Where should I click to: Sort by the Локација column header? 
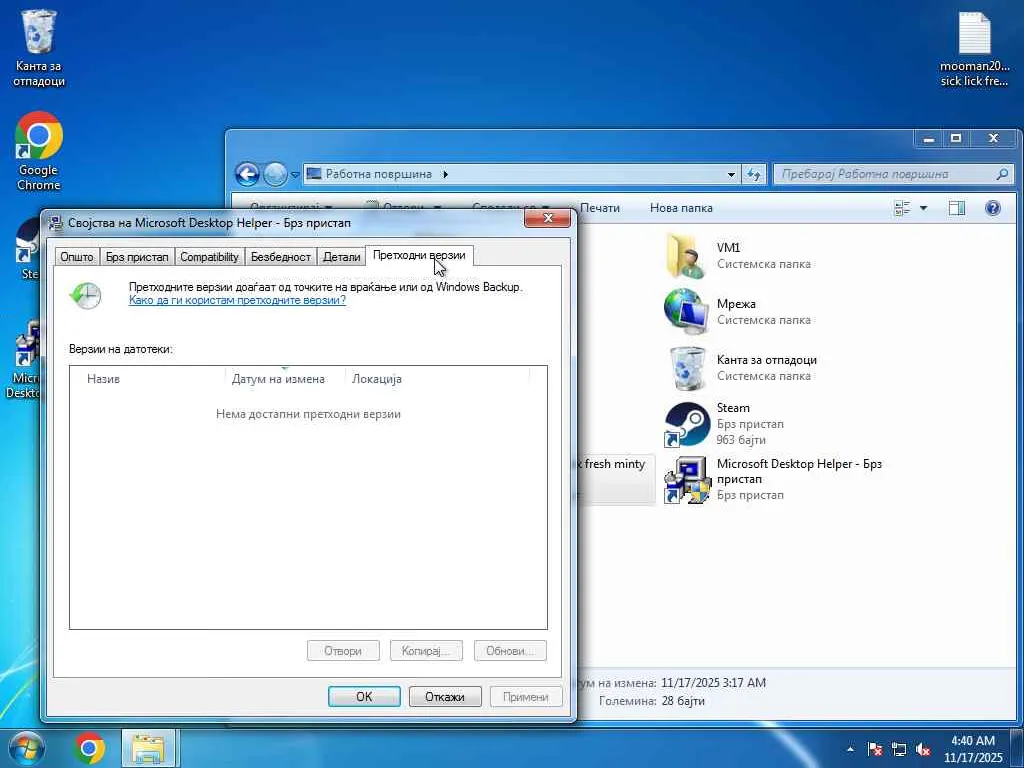pos(437,379)
